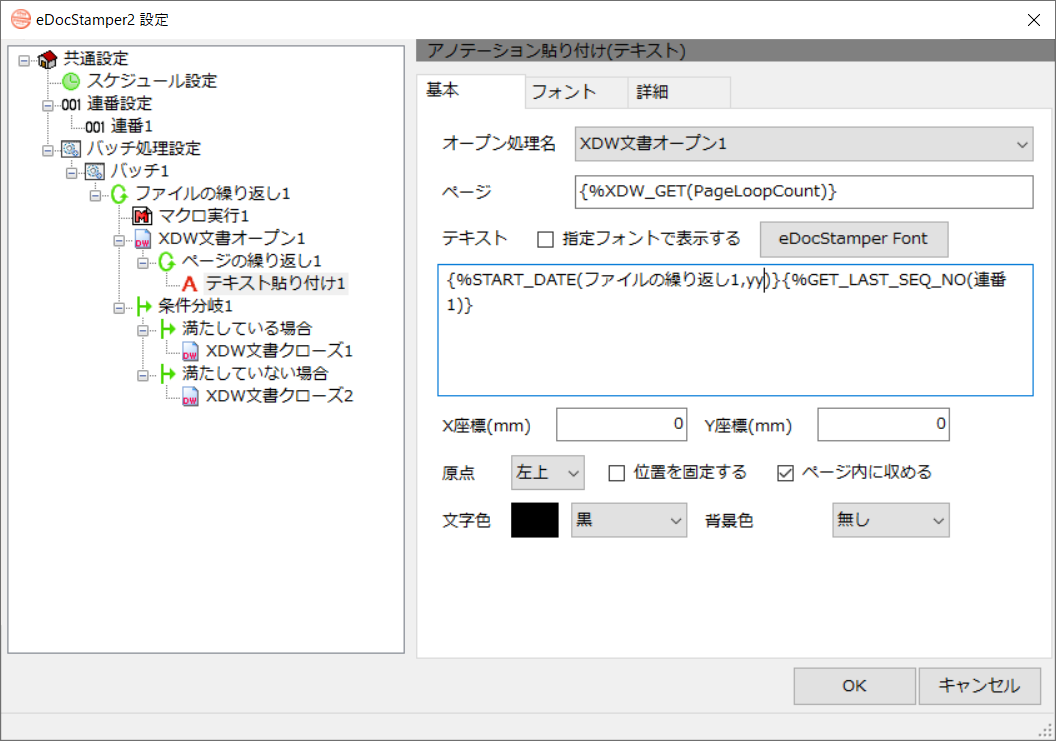Select the XDW文書クローズ2 tree label
1056x741 pixels.
click(x=279, y=396)
